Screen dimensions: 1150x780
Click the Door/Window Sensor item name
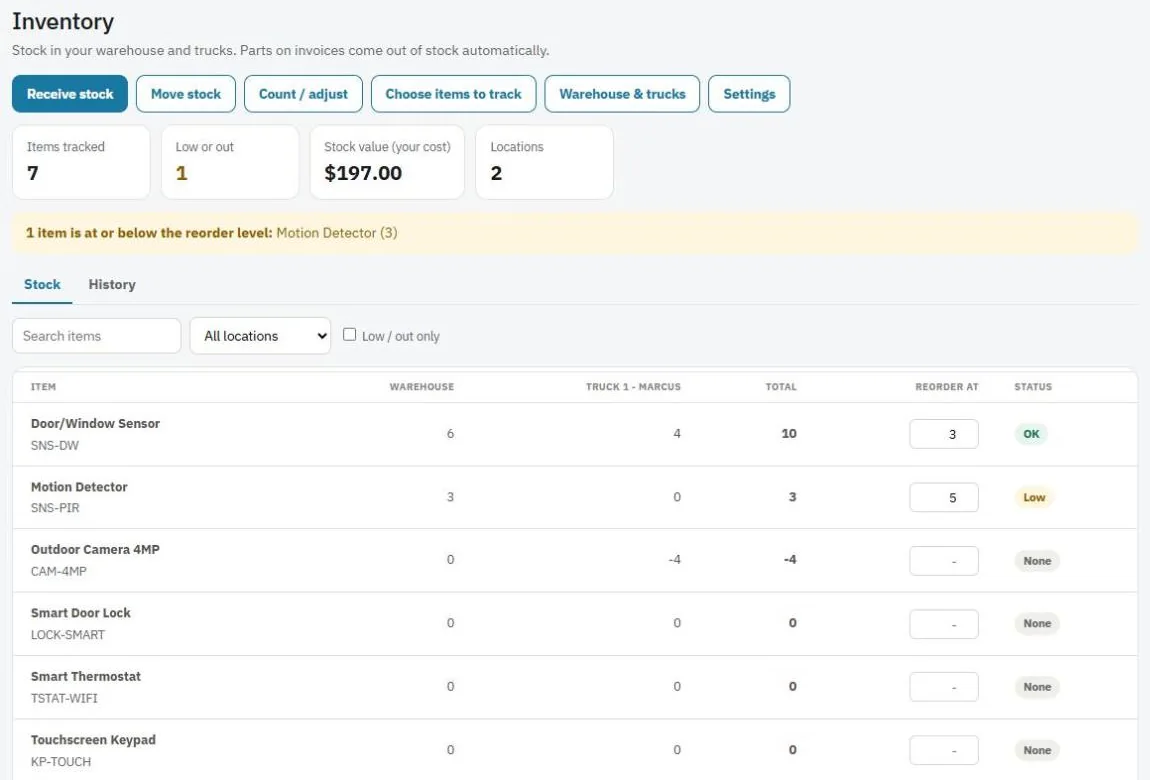point(95,423)
